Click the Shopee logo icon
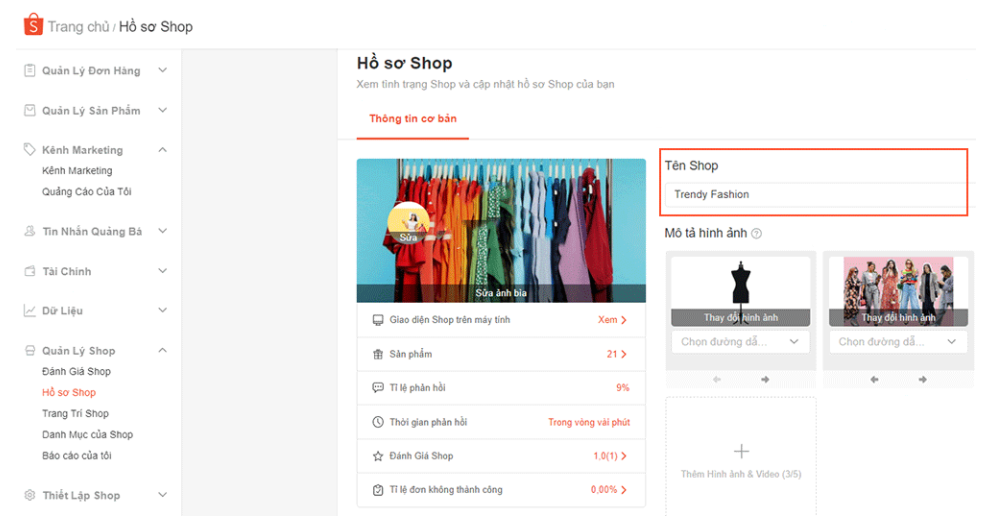 point(33,25)
